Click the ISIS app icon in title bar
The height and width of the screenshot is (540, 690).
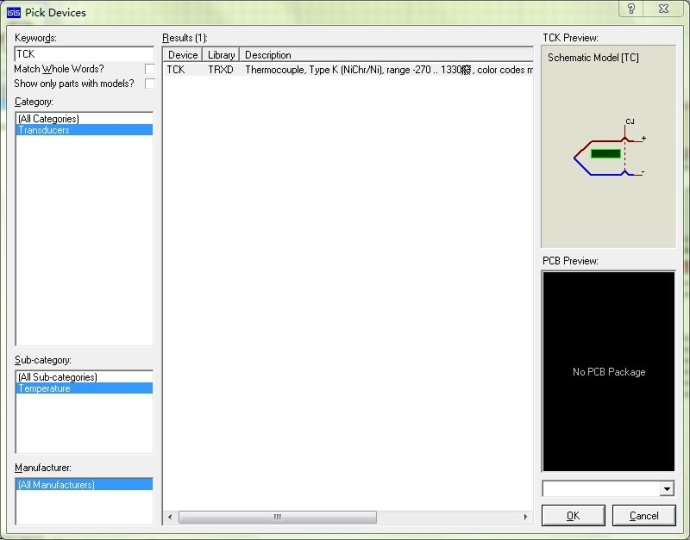[14, 12]
